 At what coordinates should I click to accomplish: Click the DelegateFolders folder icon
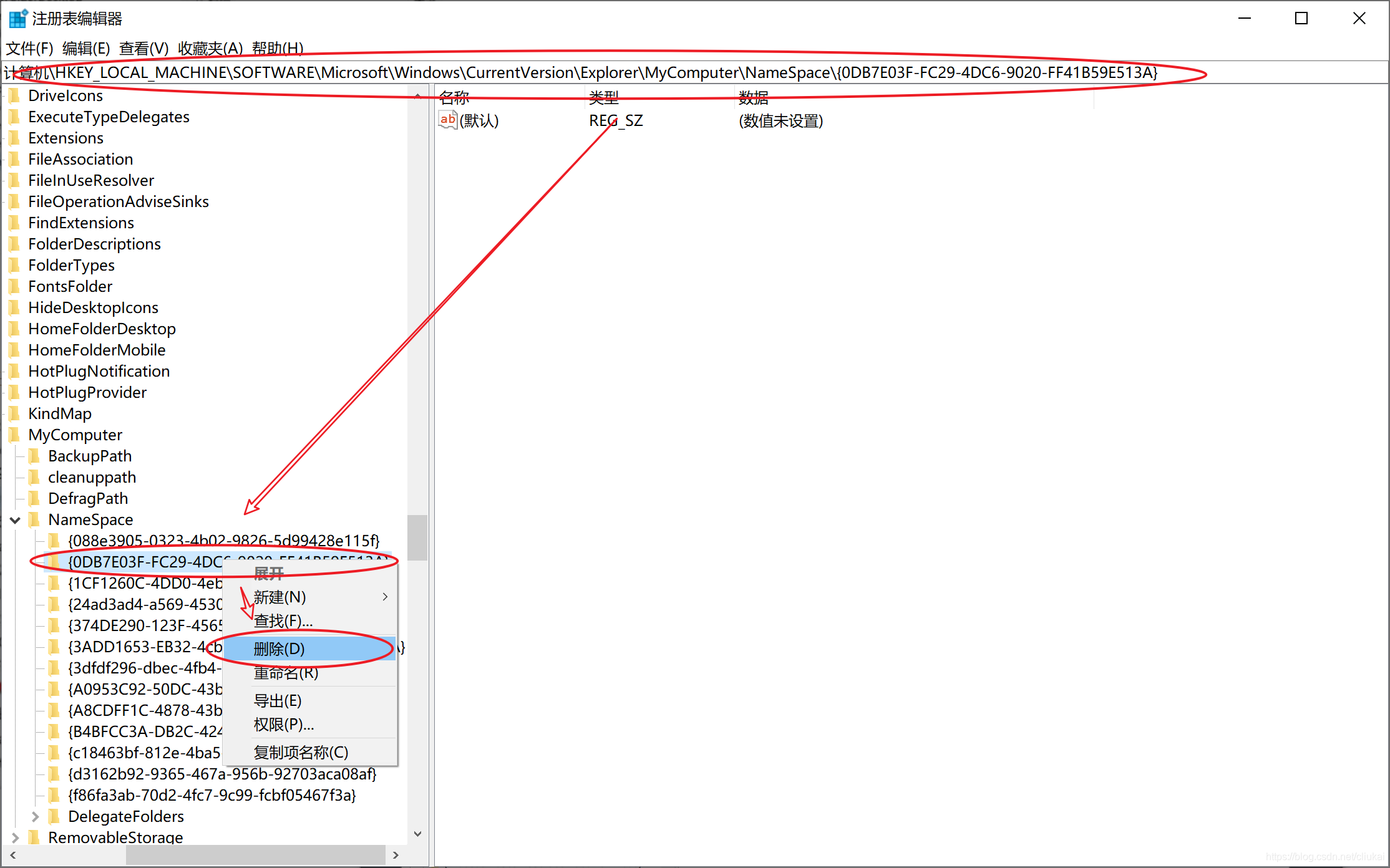(55, 816)
